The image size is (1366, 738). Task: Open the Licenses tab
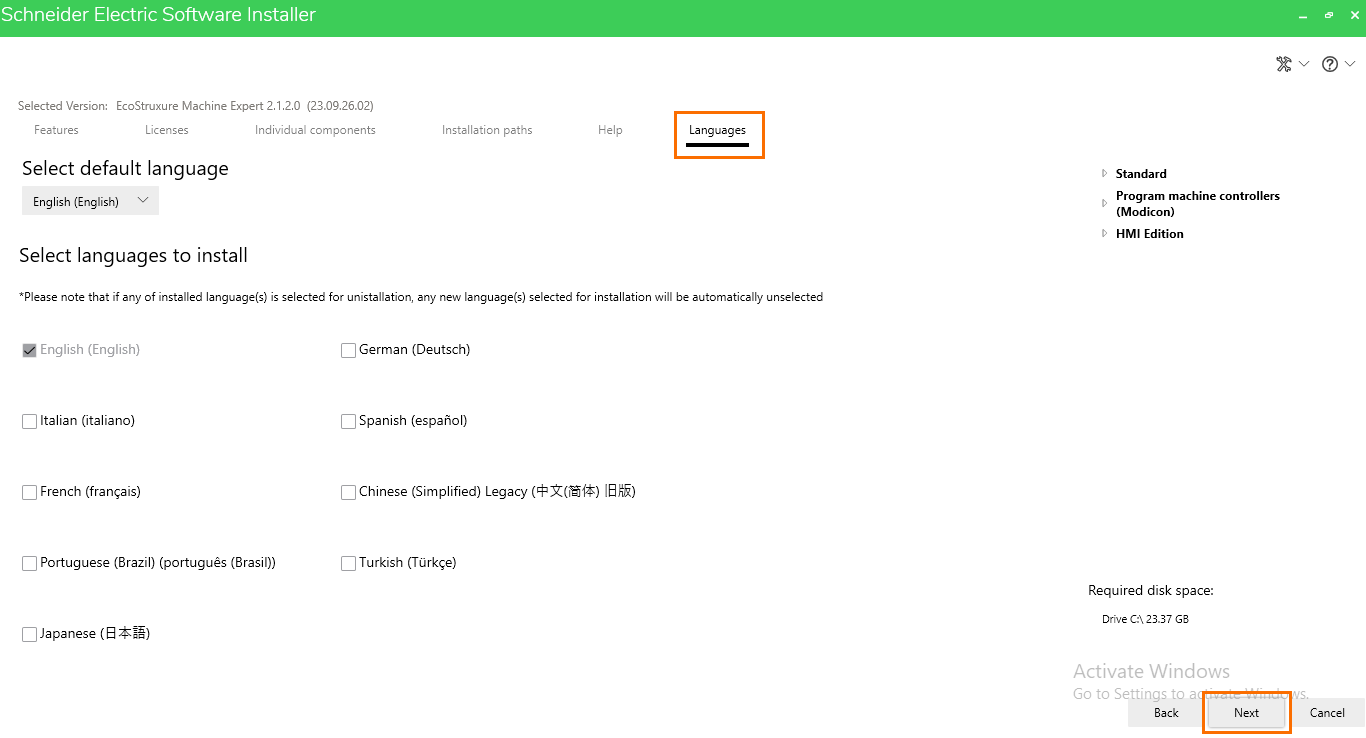pyautogui.click(x=167, y=130)
